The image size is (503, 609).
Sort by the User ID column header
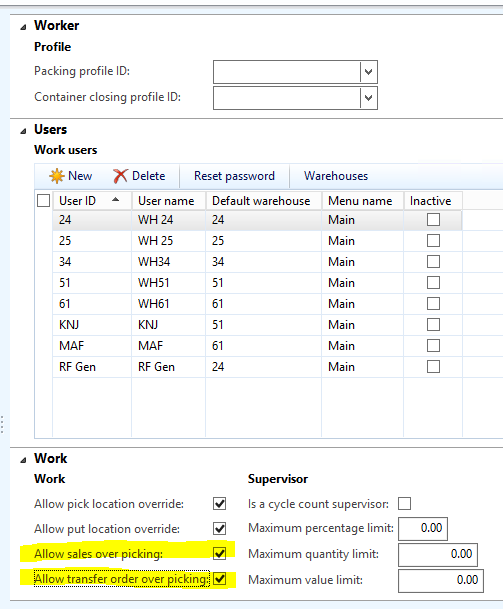click(92, 201)
